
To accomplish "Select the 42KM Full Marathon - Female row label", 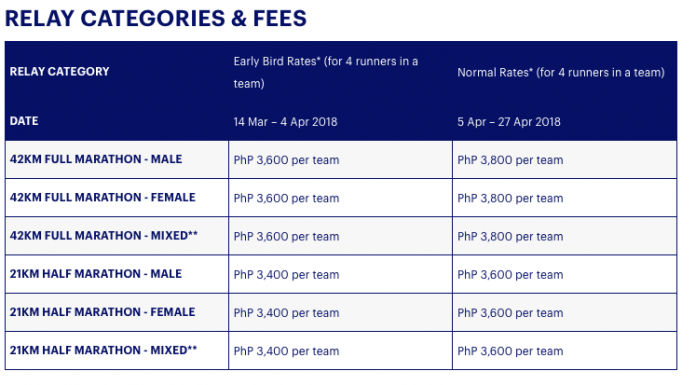I will 103,197.
